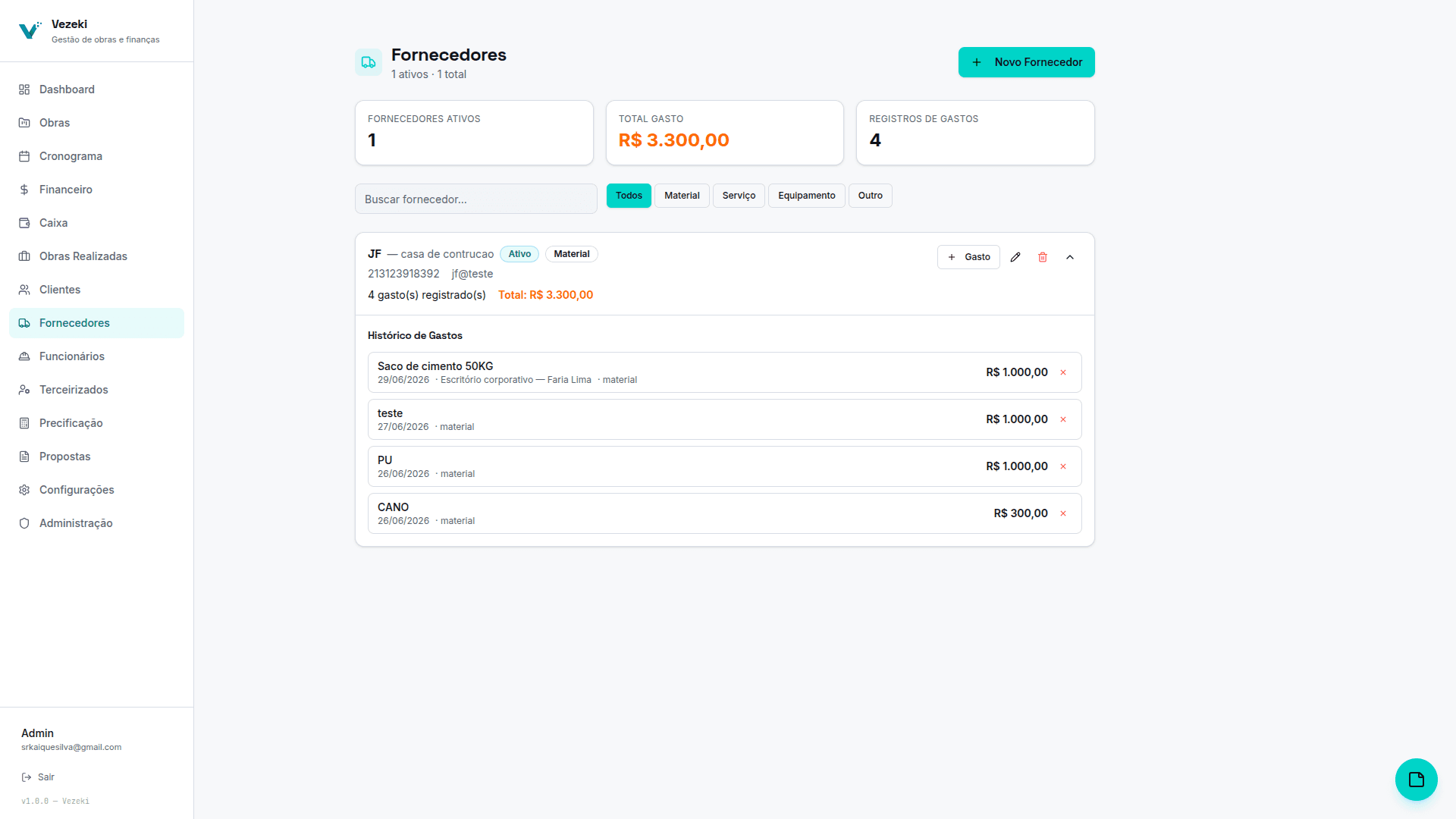The width and height of the screenshot is (1456, 819).
Task: Edit supplier JF with pencil icon
Action: (1015, 257)
